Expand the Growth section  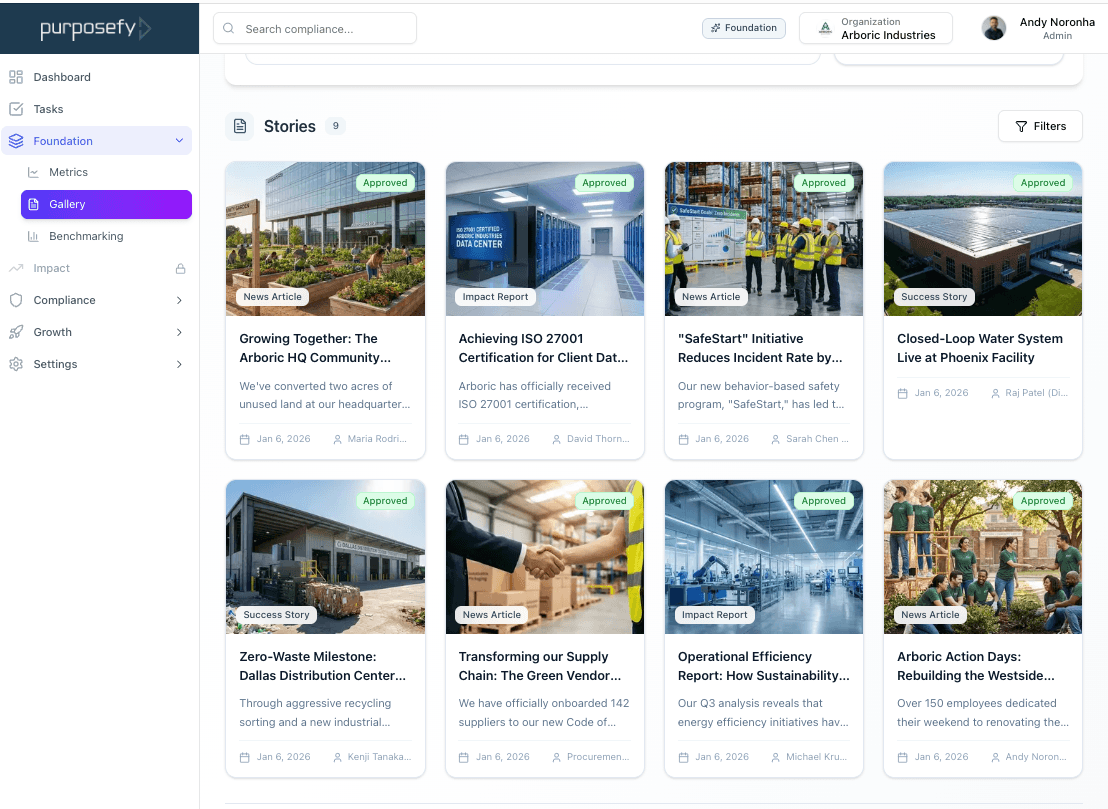[x=179, y=332]
